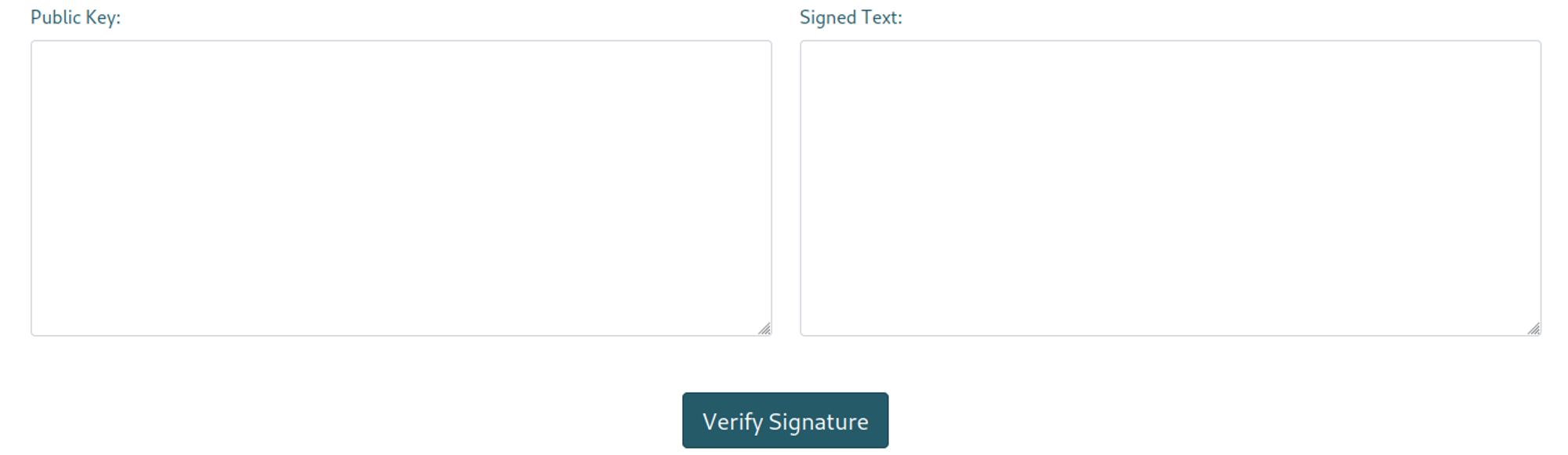Viewport: 1568px width, 455px height.
Task: Click the Signed Text resize grip
Action: tap(1534, 329)
